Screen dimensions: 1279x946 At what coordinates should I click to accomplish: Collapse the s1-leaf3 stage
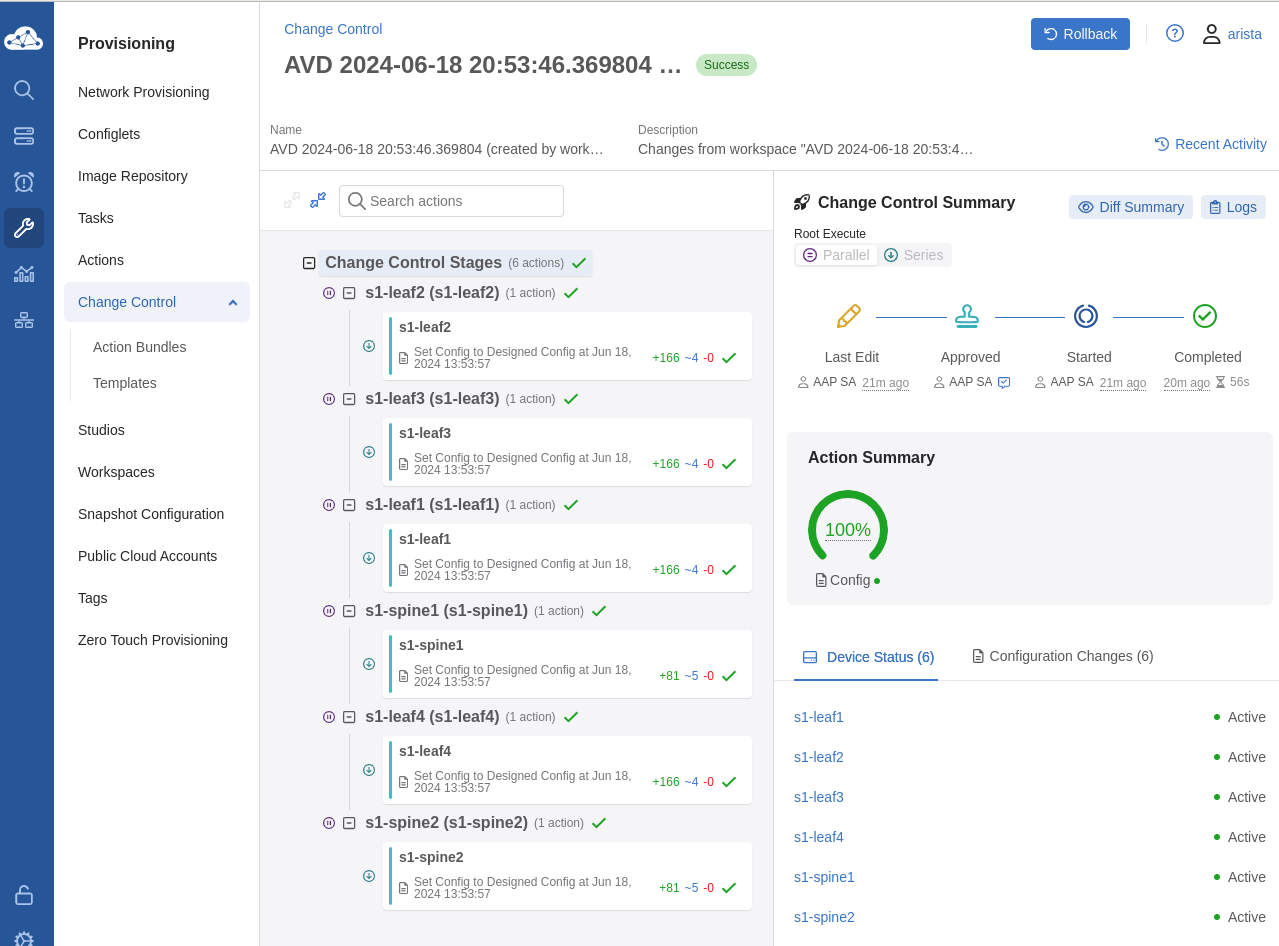(x=349, y=399)
